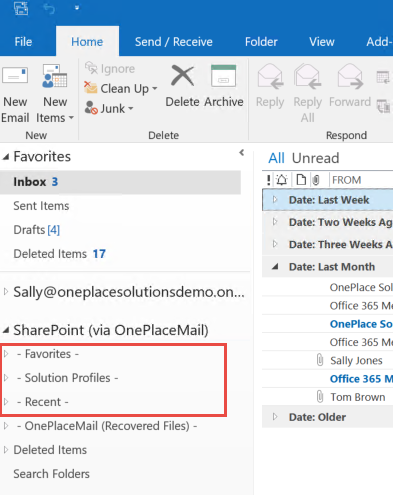The width and height of the screenshot is (393, 495).
Task: Click the Meeting reply icon in Respond group
Action: click(383, 78)
